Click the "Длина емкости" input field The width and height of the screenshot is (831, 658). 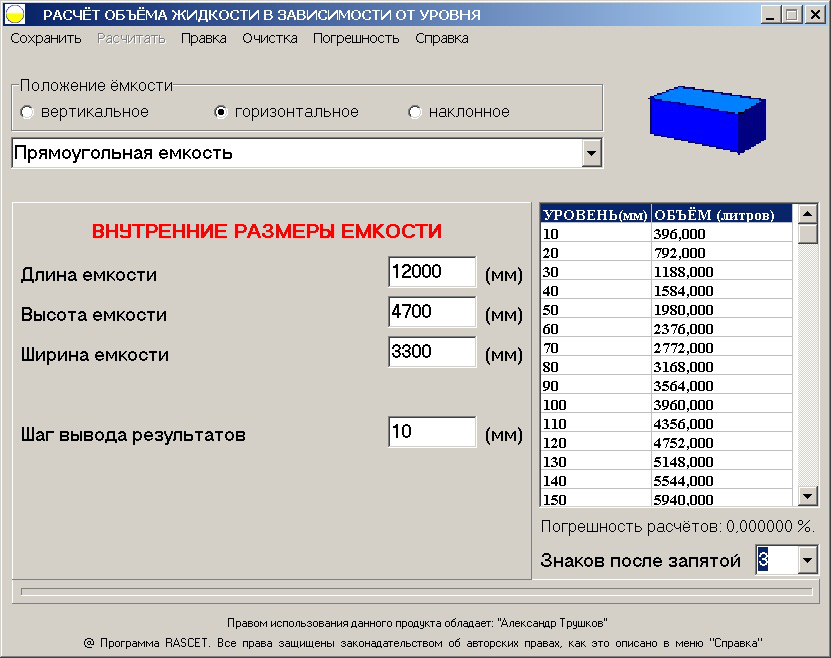pyautogui.click(x=430, y=271)
